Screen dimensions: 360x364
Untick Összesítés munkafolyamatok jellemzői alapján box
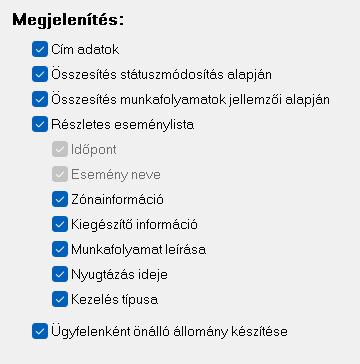pyautogui.click(x=40, y=99)
